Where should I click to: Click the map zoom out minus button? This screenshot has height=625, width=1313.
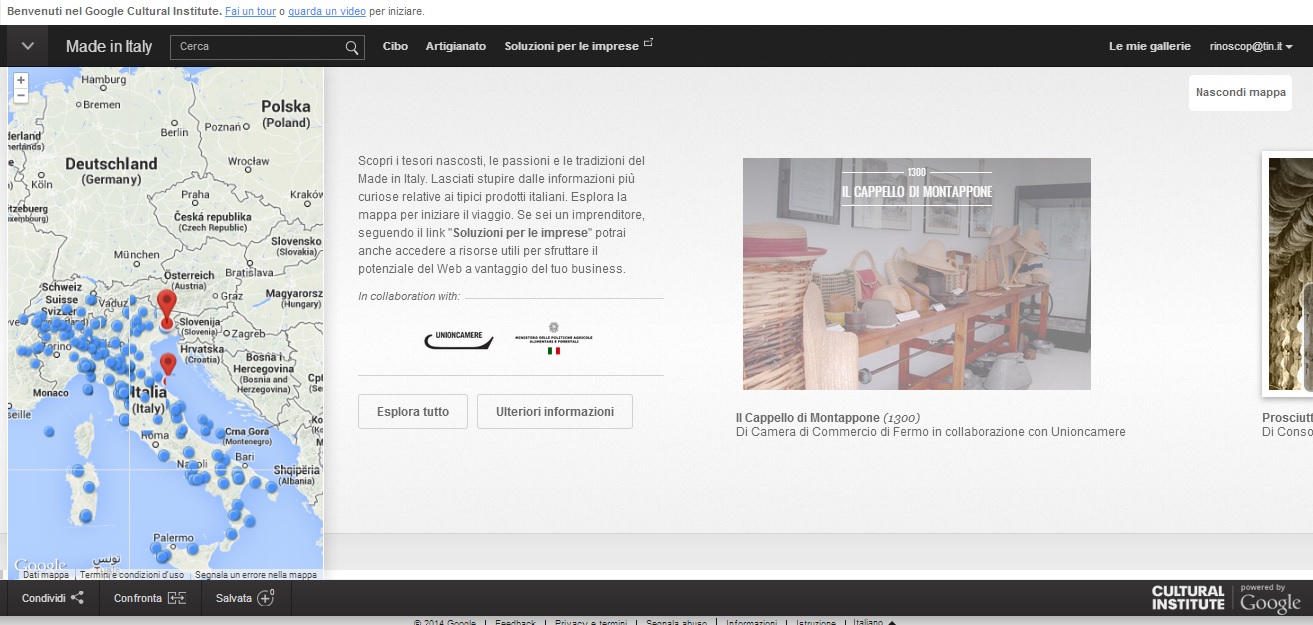click(21, 96)
